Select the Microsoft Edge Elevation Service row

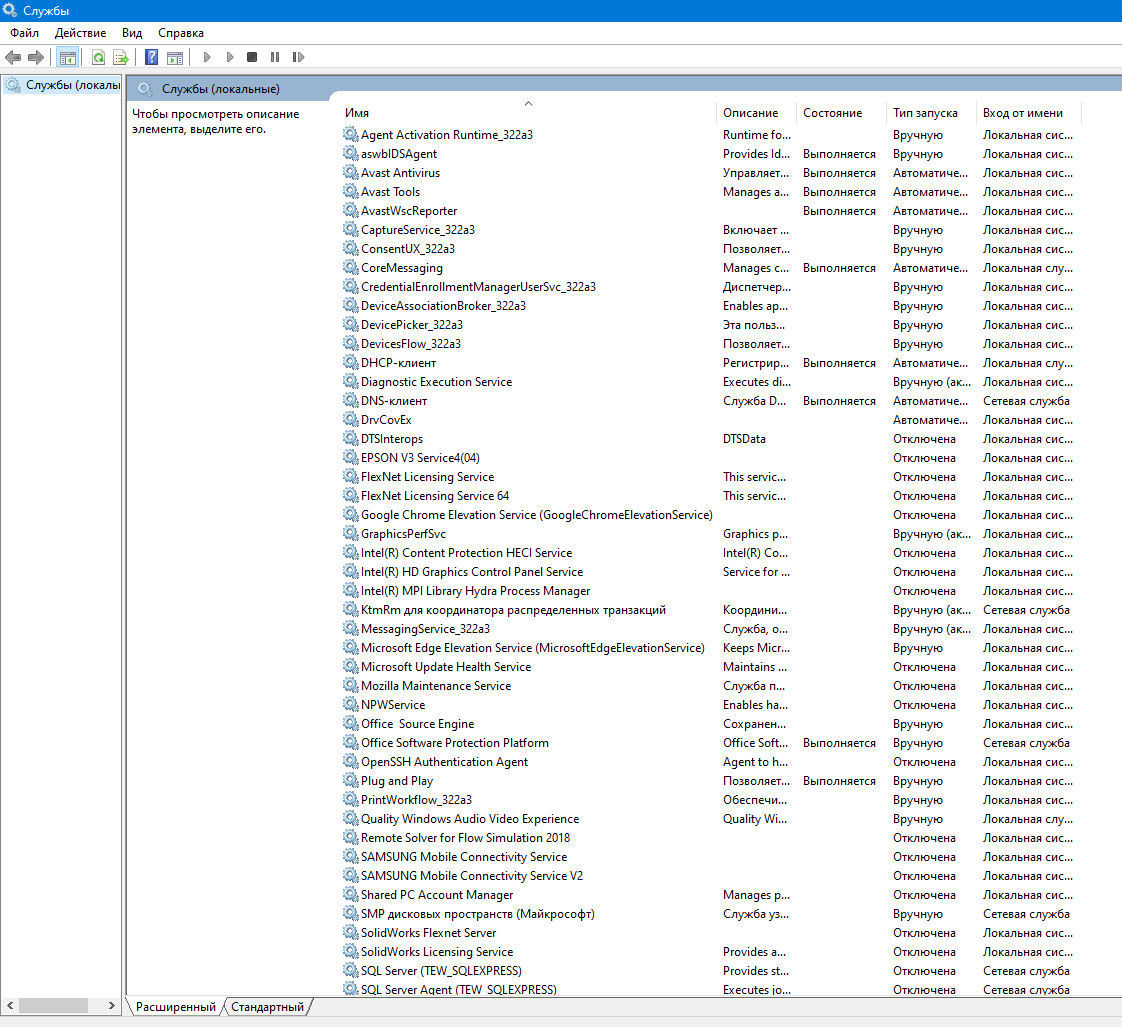711,648
